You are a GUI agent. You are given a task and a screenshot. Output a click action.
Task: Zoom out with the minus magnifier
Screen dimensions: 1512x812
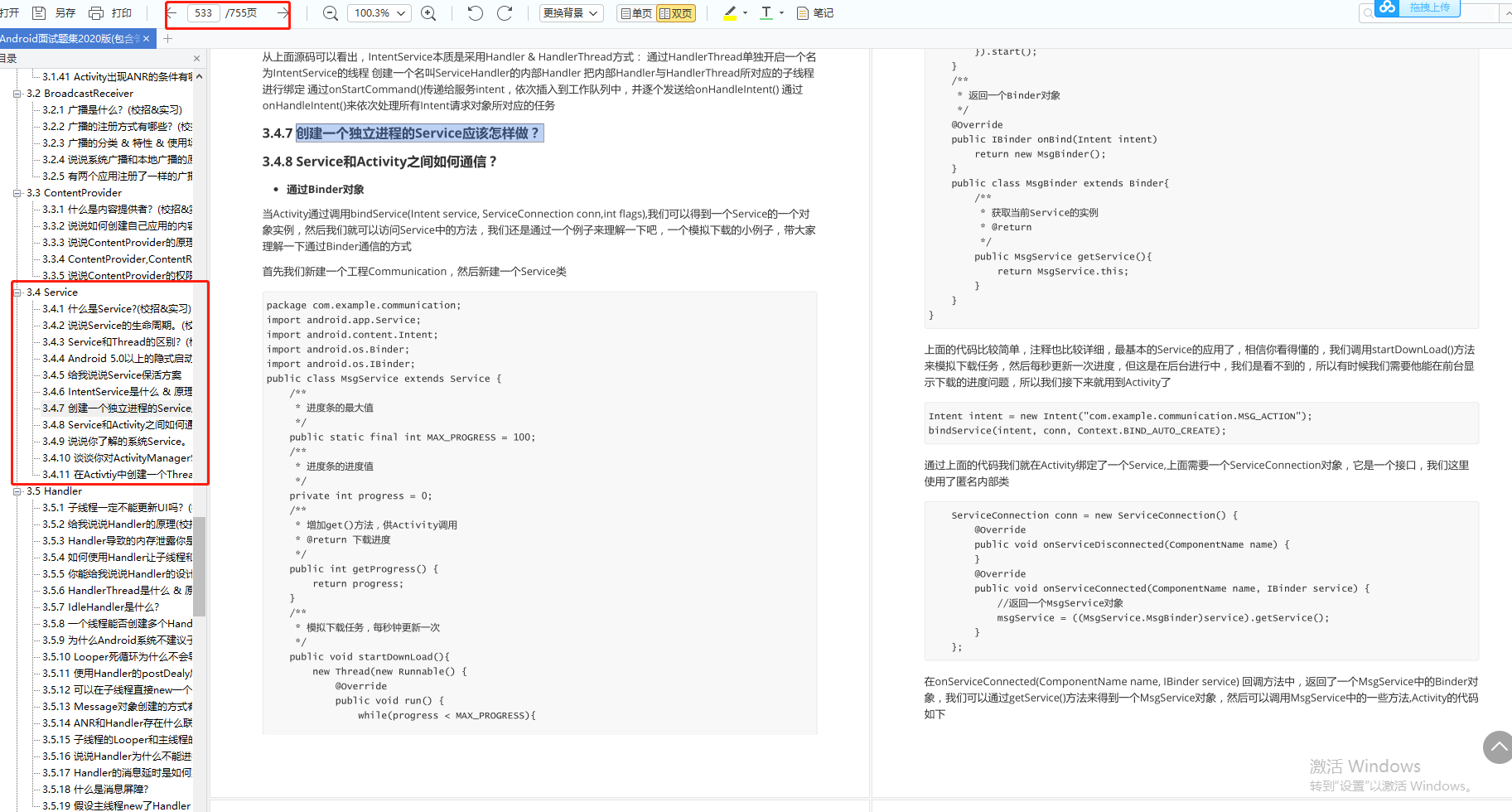330,13
